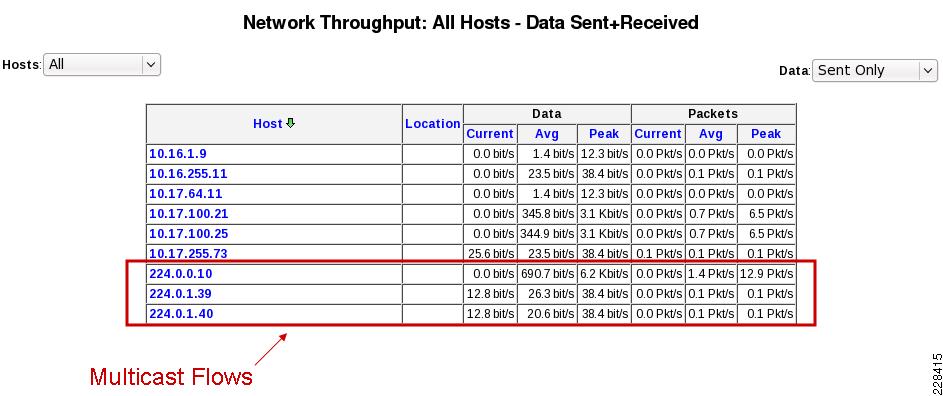Sort by Packets Peak column header
This screenshot has width=943, height=396.
(766, 134)
